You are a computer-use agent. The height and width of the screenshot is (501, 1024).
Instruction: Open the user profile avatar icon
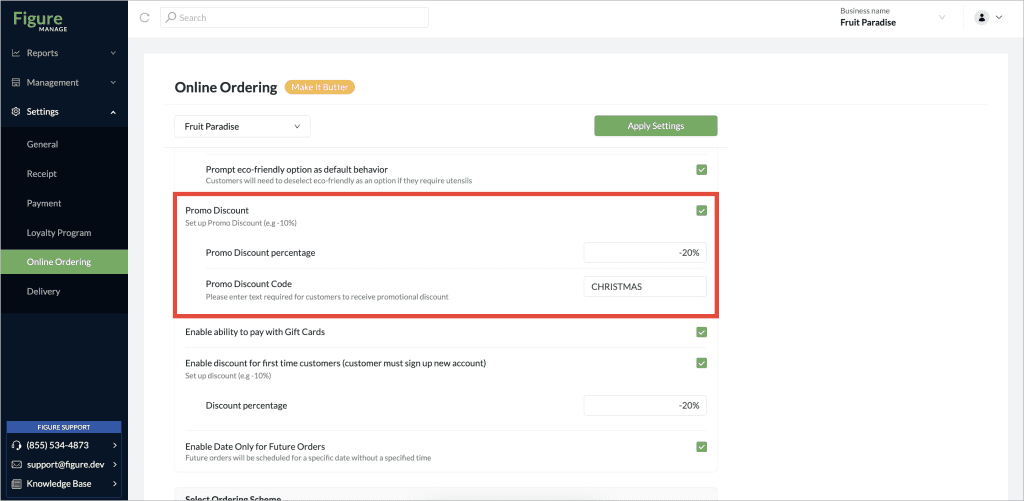982,18
